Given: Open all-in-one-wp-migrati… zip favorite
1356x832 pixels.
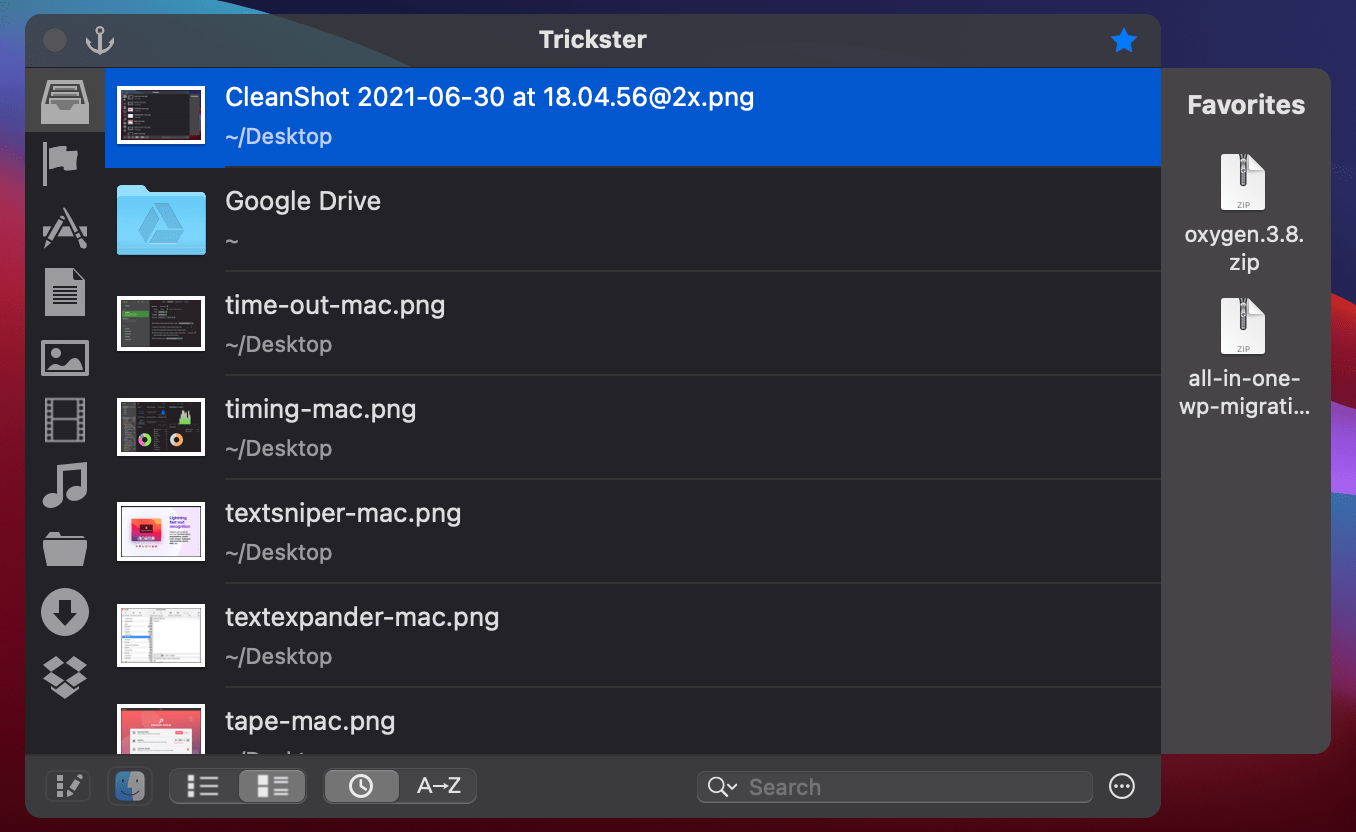Looking at the screenshot, I should [x=1244, y=358].
